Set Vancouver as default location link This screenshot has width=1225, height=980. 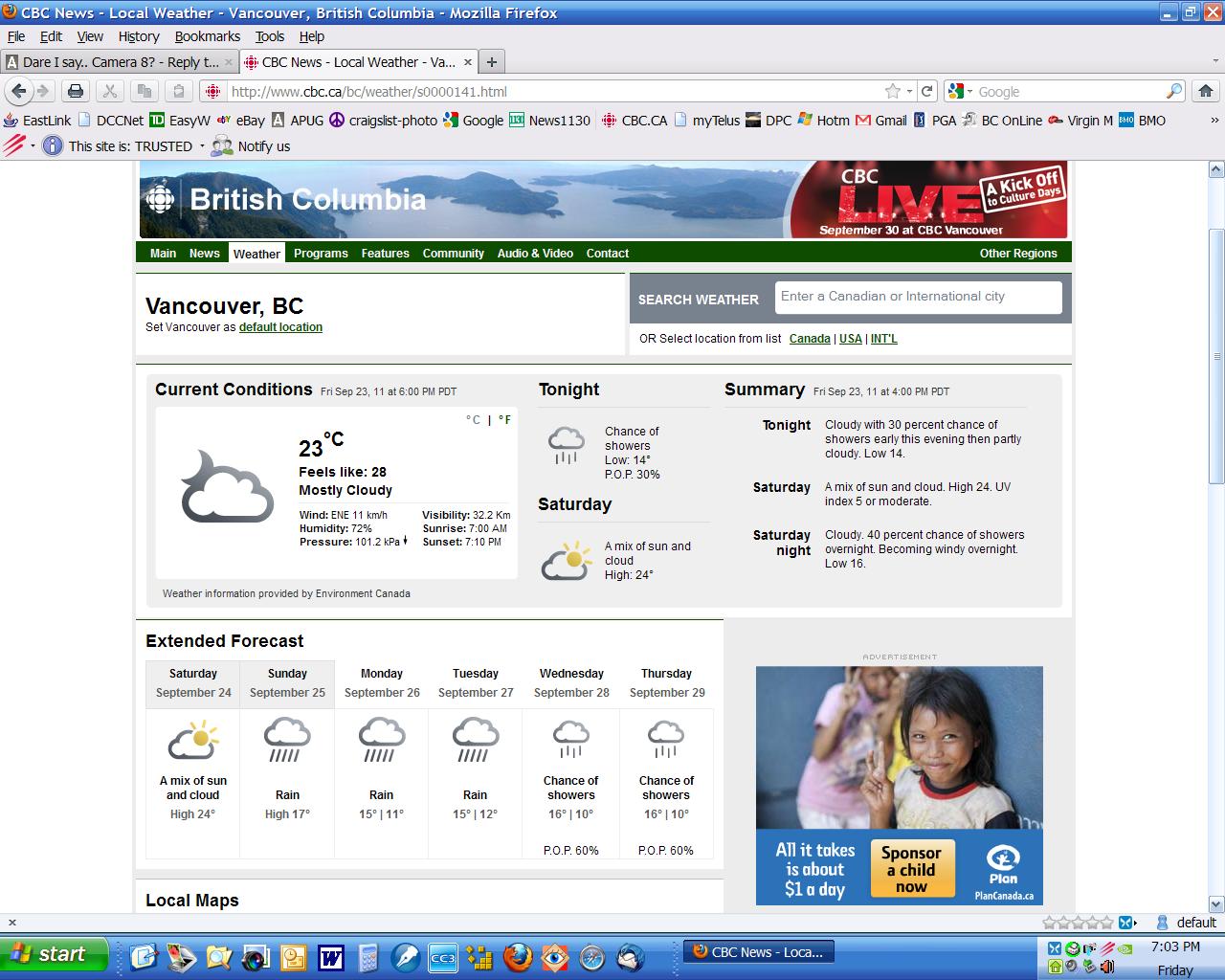(280, 326)
